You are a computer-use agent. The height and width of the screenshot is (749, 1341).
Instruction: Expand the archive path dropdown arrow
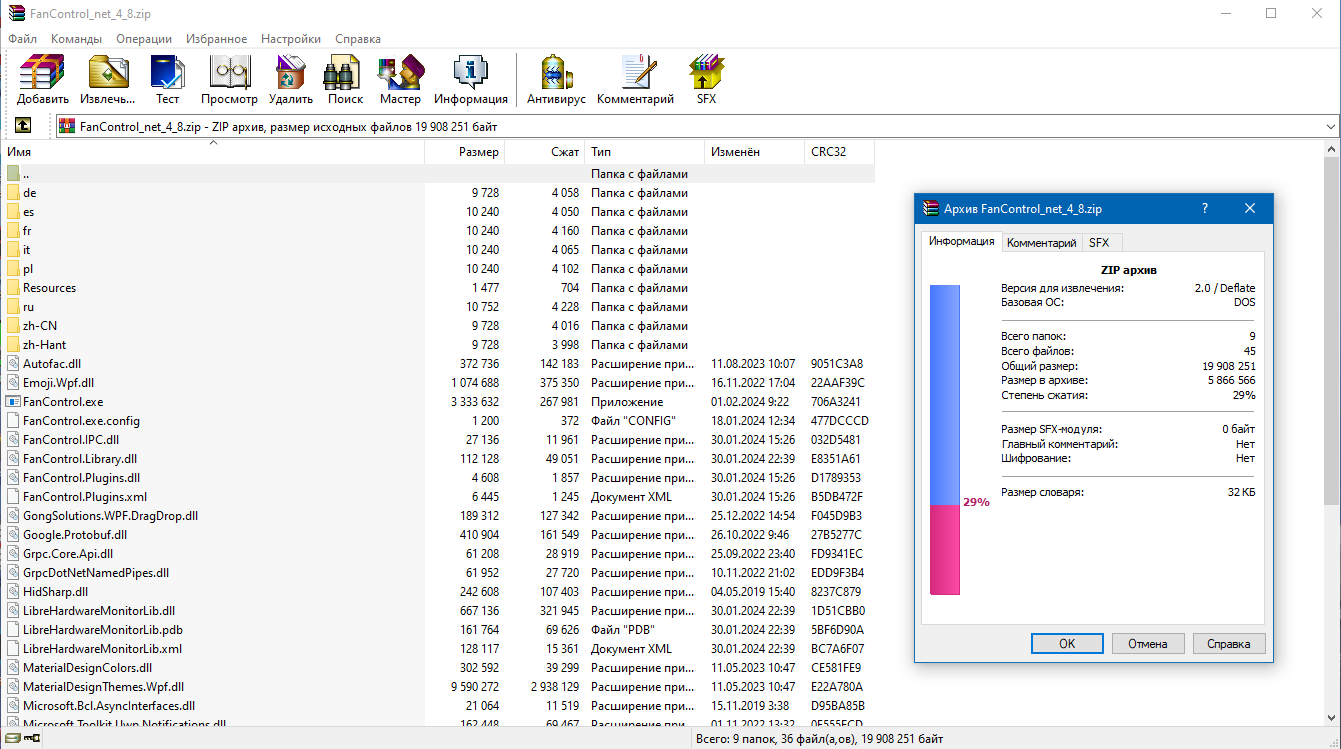[x=1330, y=127]
